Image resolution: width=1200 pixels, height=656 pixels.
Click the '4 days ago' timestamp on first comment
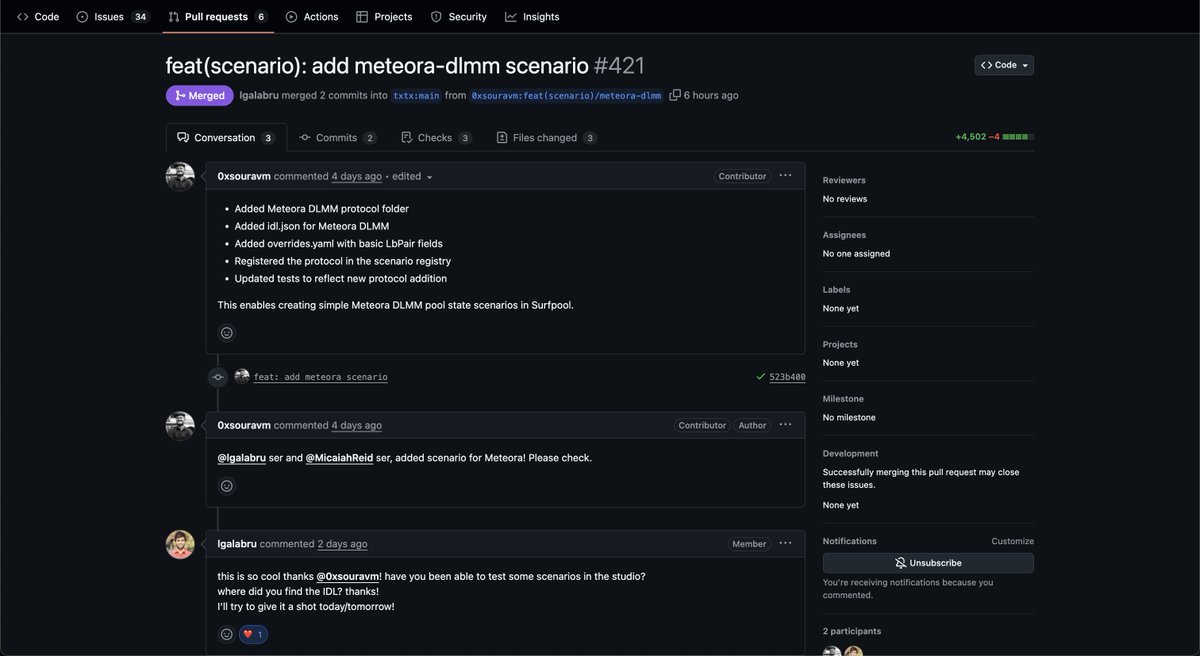click(357, 176)
